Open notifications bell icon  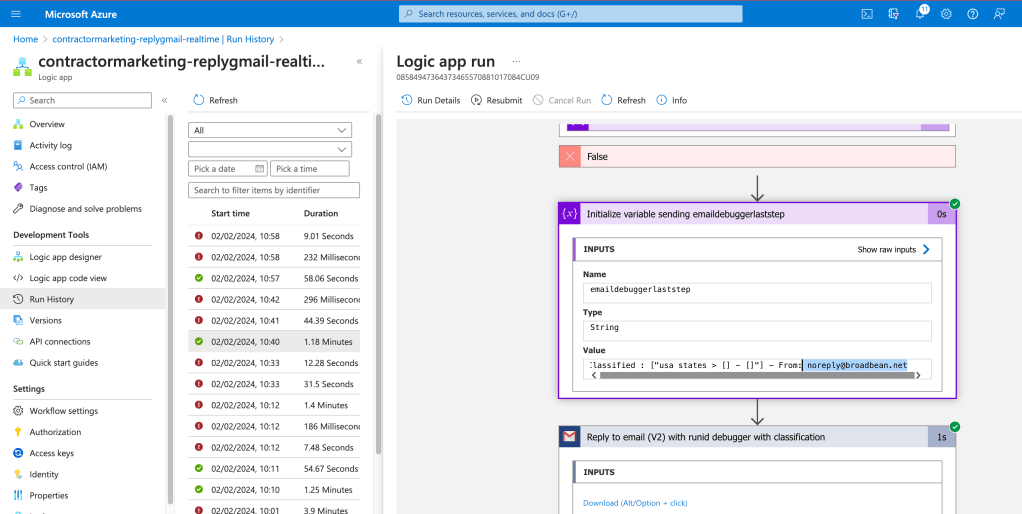pyautogui.click(x=920, y=14)
